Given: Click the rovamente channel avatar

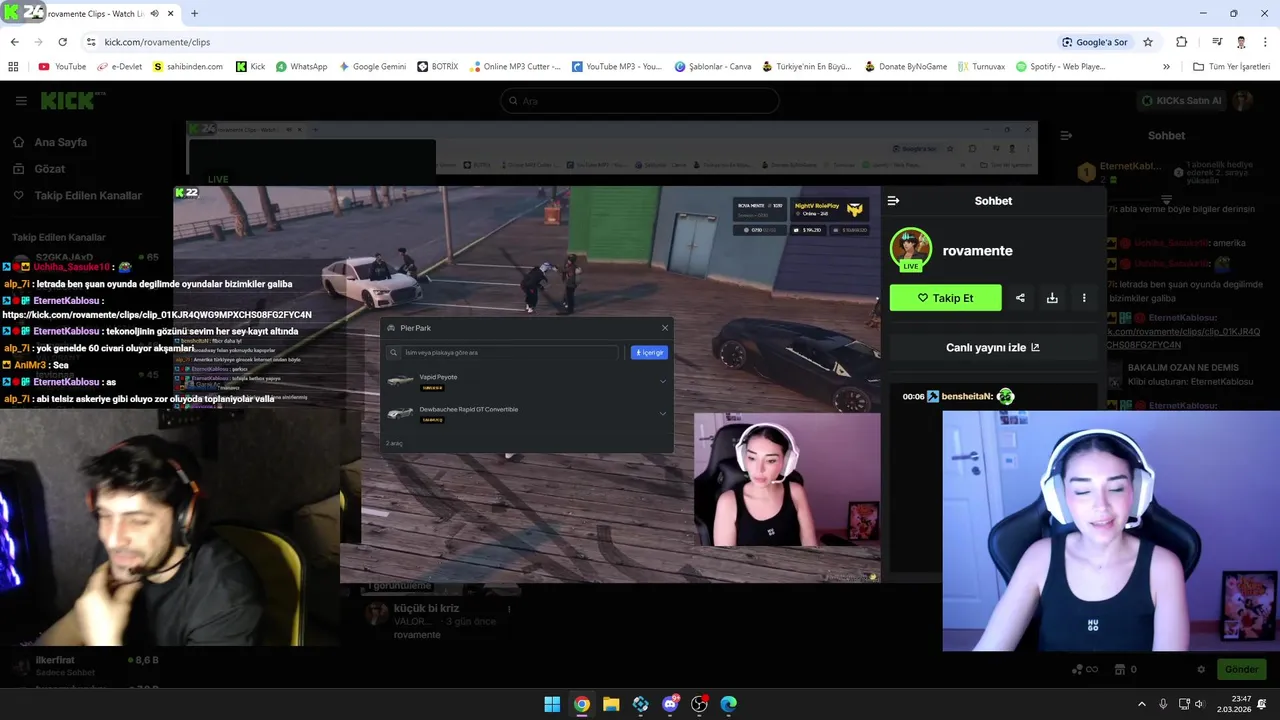Looking at the screenshot, I should 911,250.
